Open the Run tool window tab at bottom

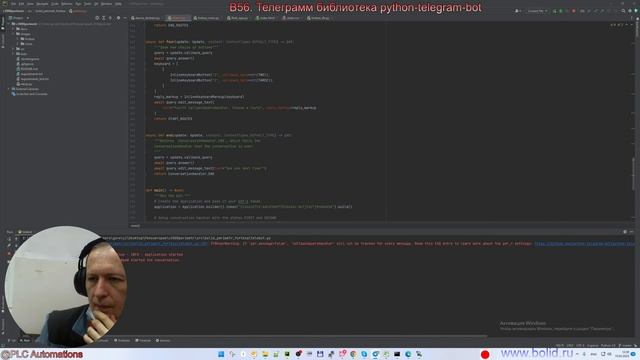[25, 340]
